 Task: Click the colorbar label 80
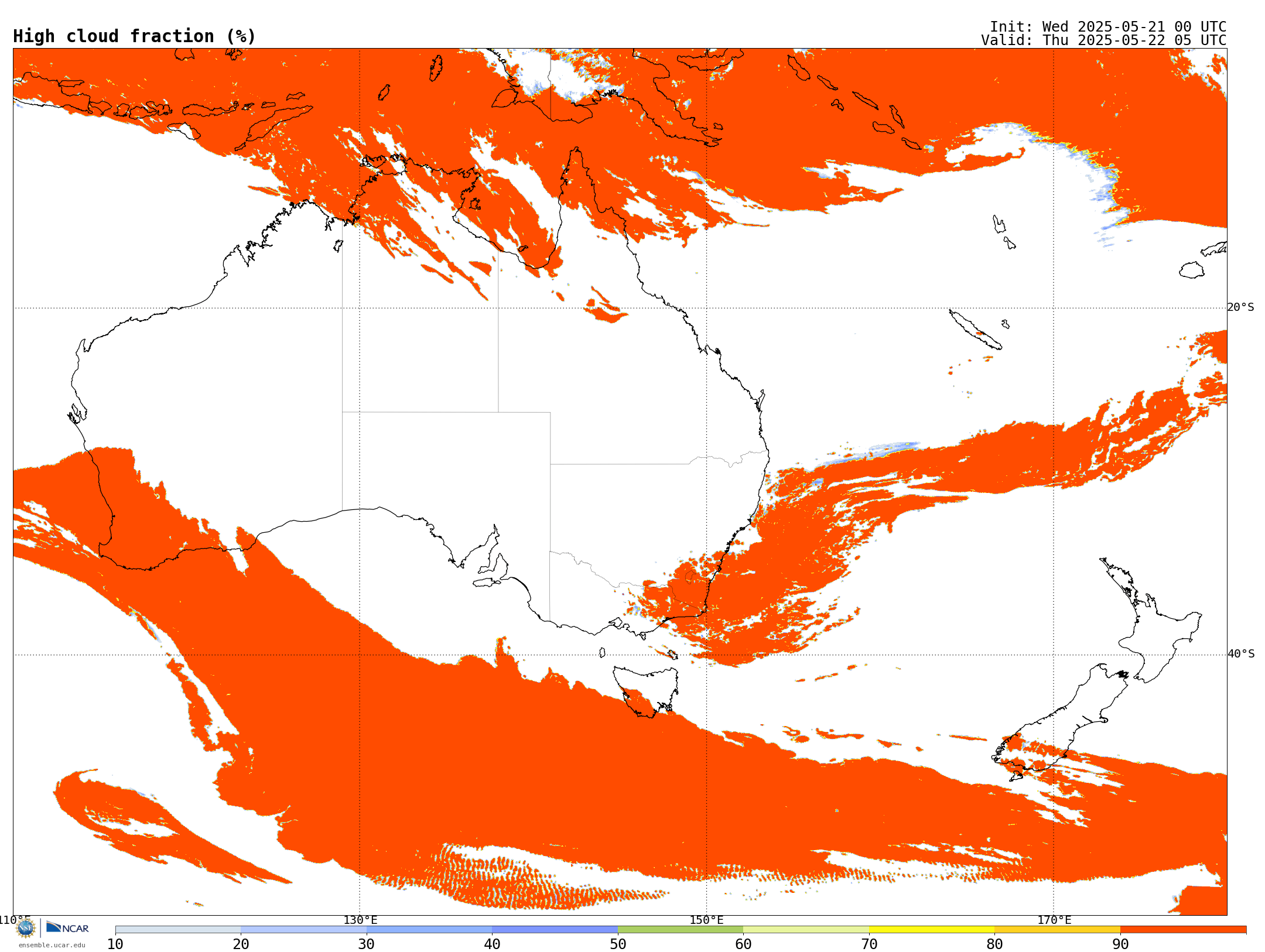tap(994, 944)
